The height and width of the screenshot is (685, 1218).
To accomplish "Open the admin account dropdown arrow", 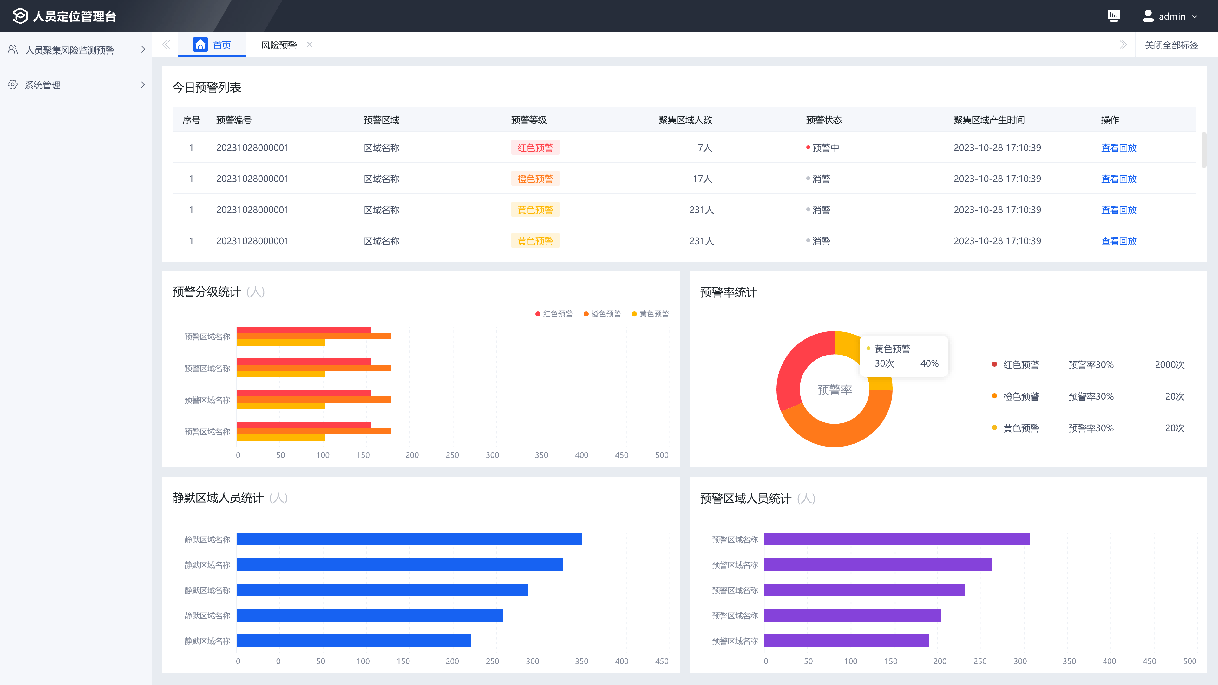I will 1195,17.
